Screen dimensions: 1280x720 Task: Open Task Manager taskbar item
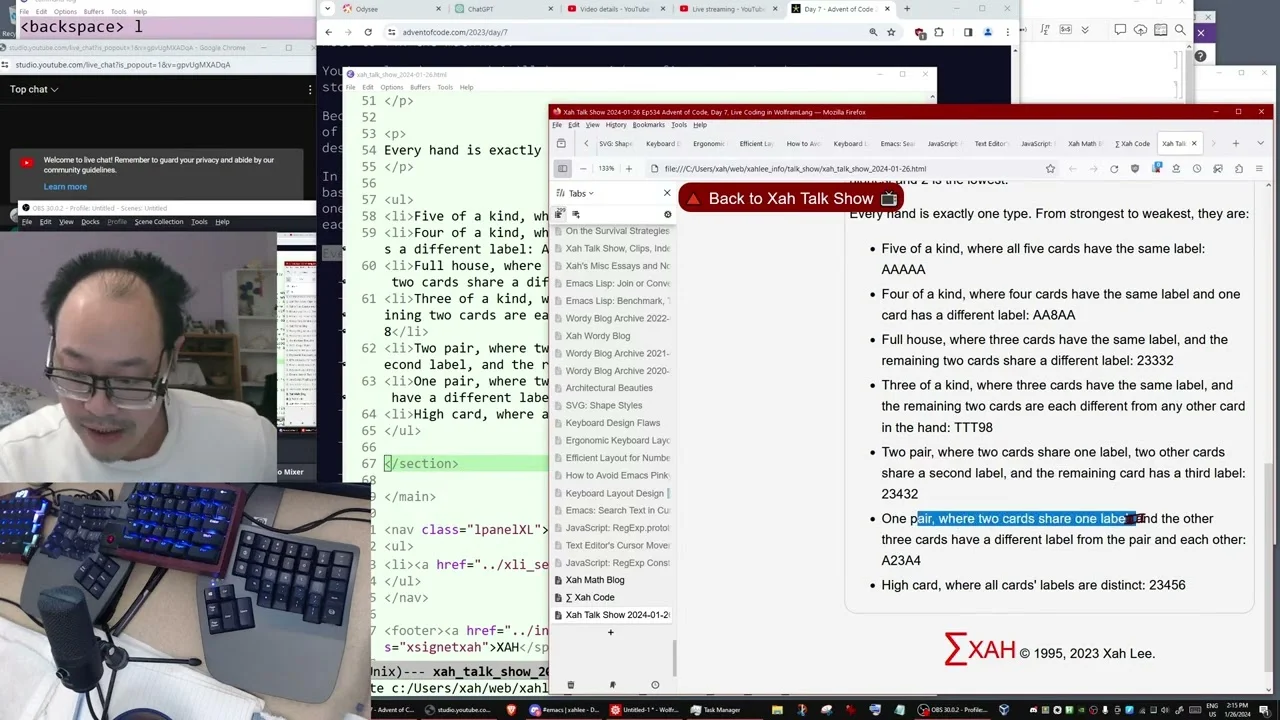tap(715, 710)
